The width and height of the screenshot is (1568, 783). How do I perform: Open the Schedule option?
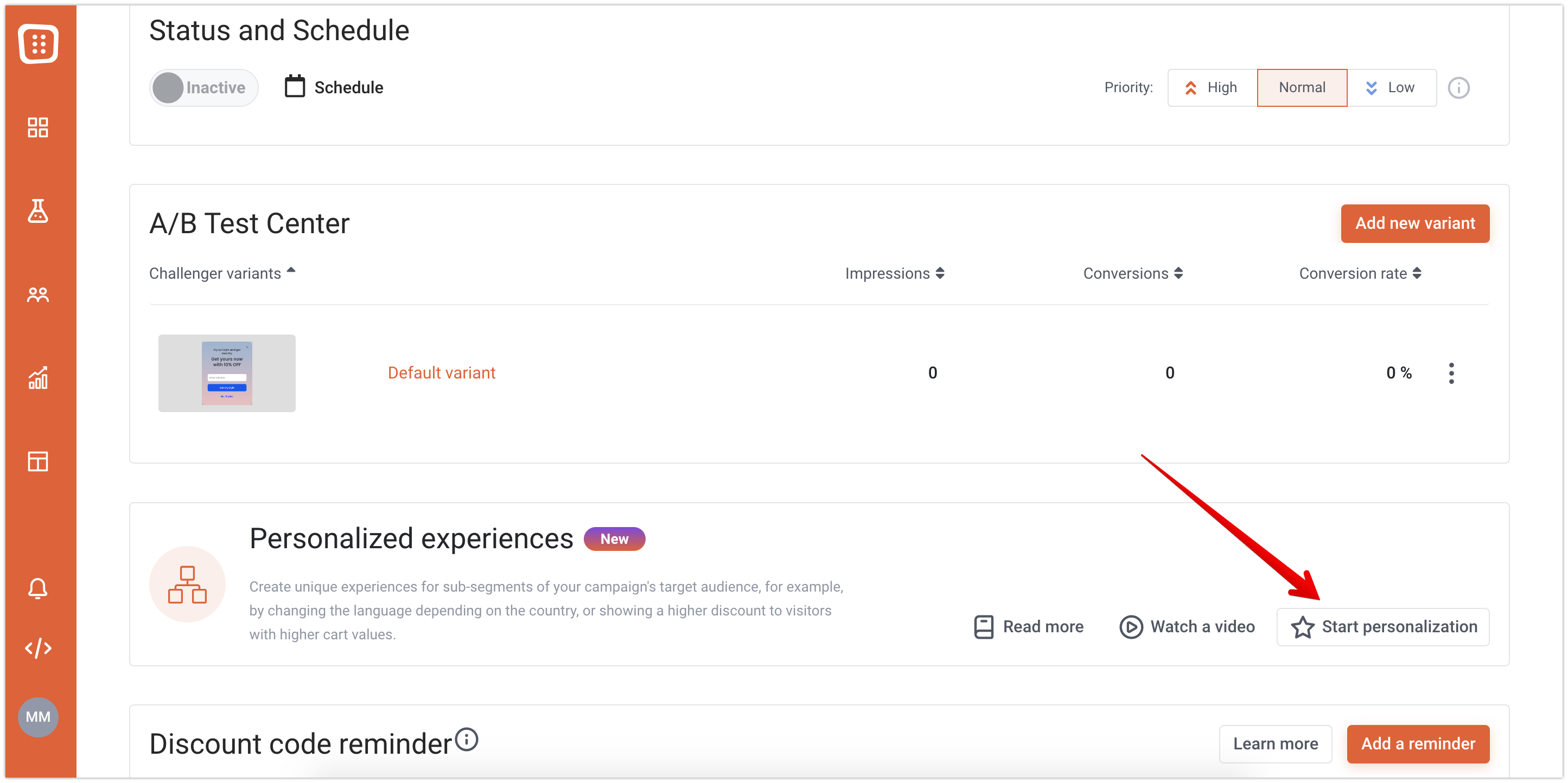[x=334, y=87]
